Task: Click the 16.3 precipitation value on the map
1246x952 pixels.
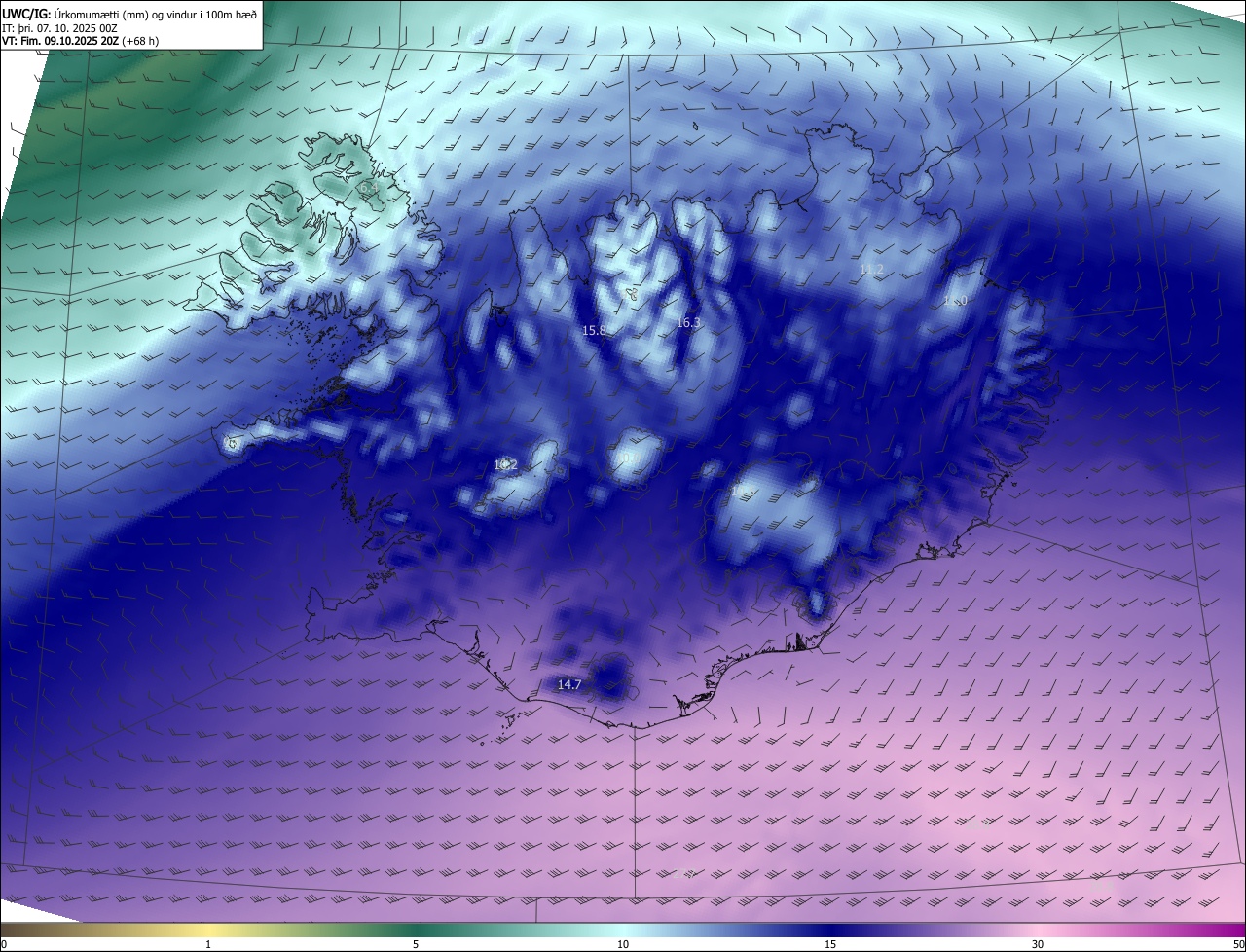Action: coord(688,322)
